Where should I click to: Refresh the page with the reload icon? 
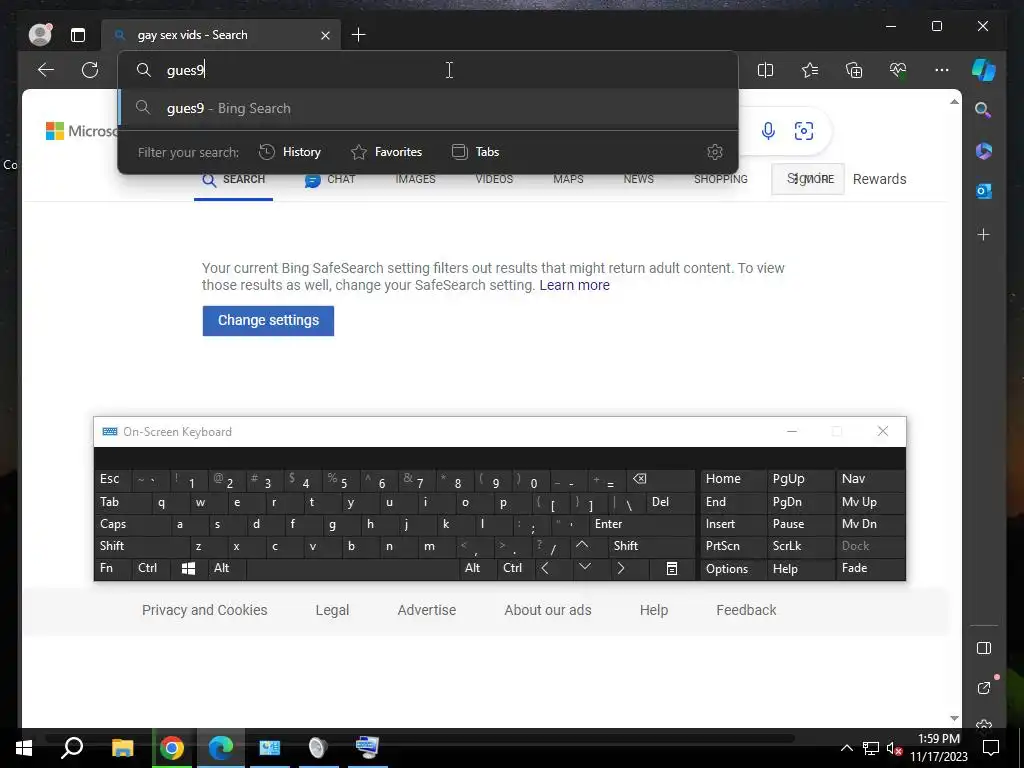coord(90,70)
